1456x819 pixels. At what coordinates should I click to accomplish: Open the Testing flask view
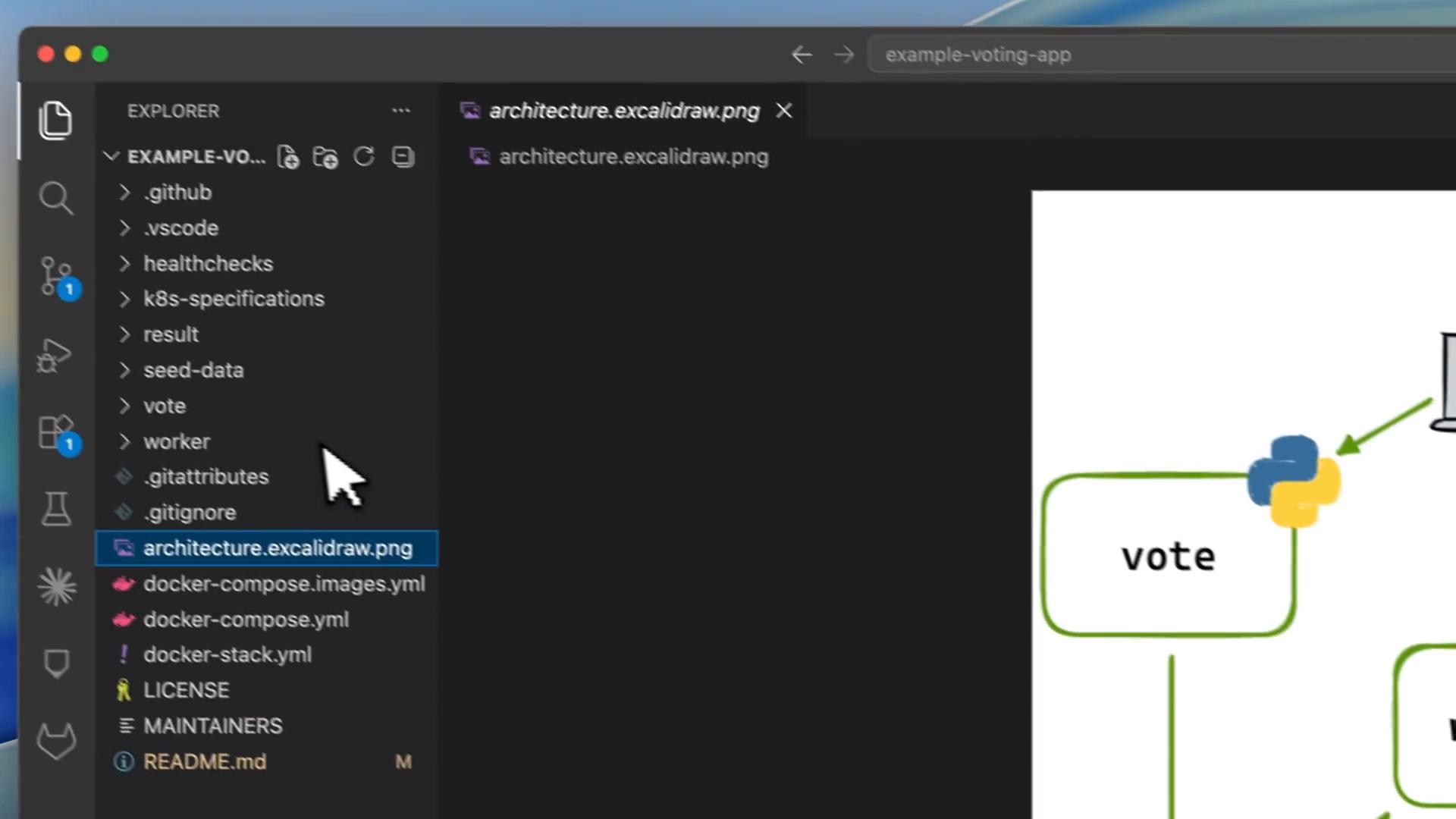(x=56, y=508)
